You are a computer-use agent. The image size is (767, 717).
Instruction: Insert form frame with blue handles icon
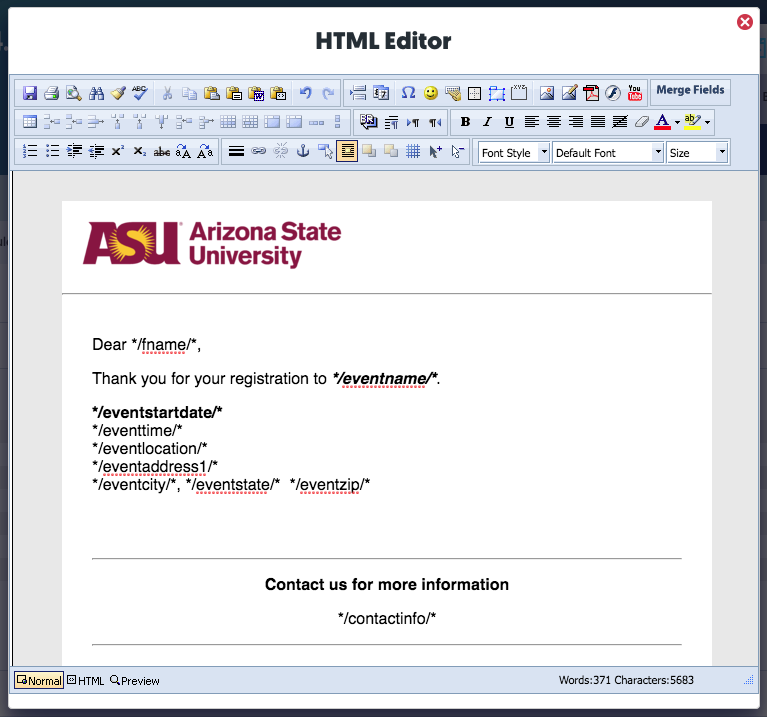pyautogui.click(x=496, y=93)
